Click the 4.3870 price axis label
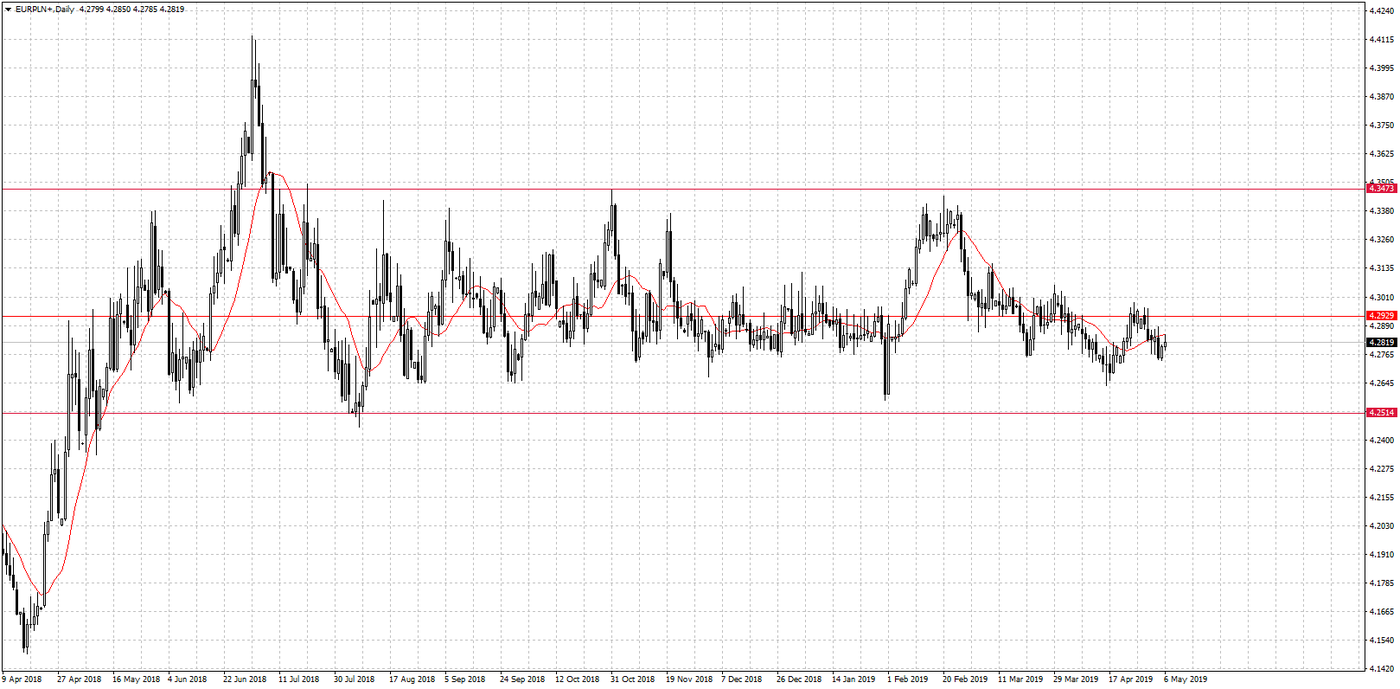This screenshot has height=689, width=1400. (x=1381, y=97)
